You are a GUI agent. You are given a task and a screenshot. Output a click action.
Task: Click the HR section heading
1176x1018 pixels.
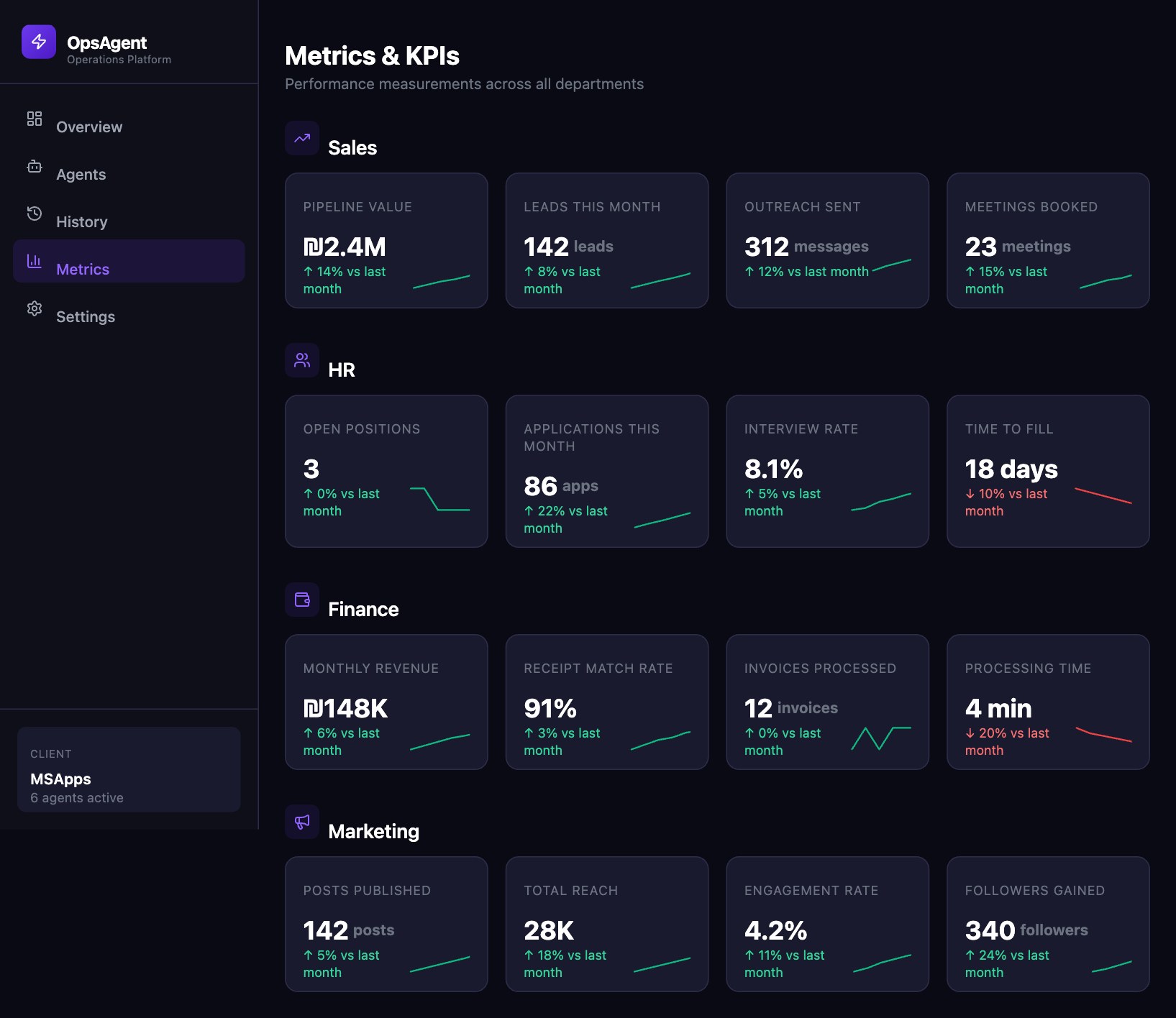click(x=342, y=370)
